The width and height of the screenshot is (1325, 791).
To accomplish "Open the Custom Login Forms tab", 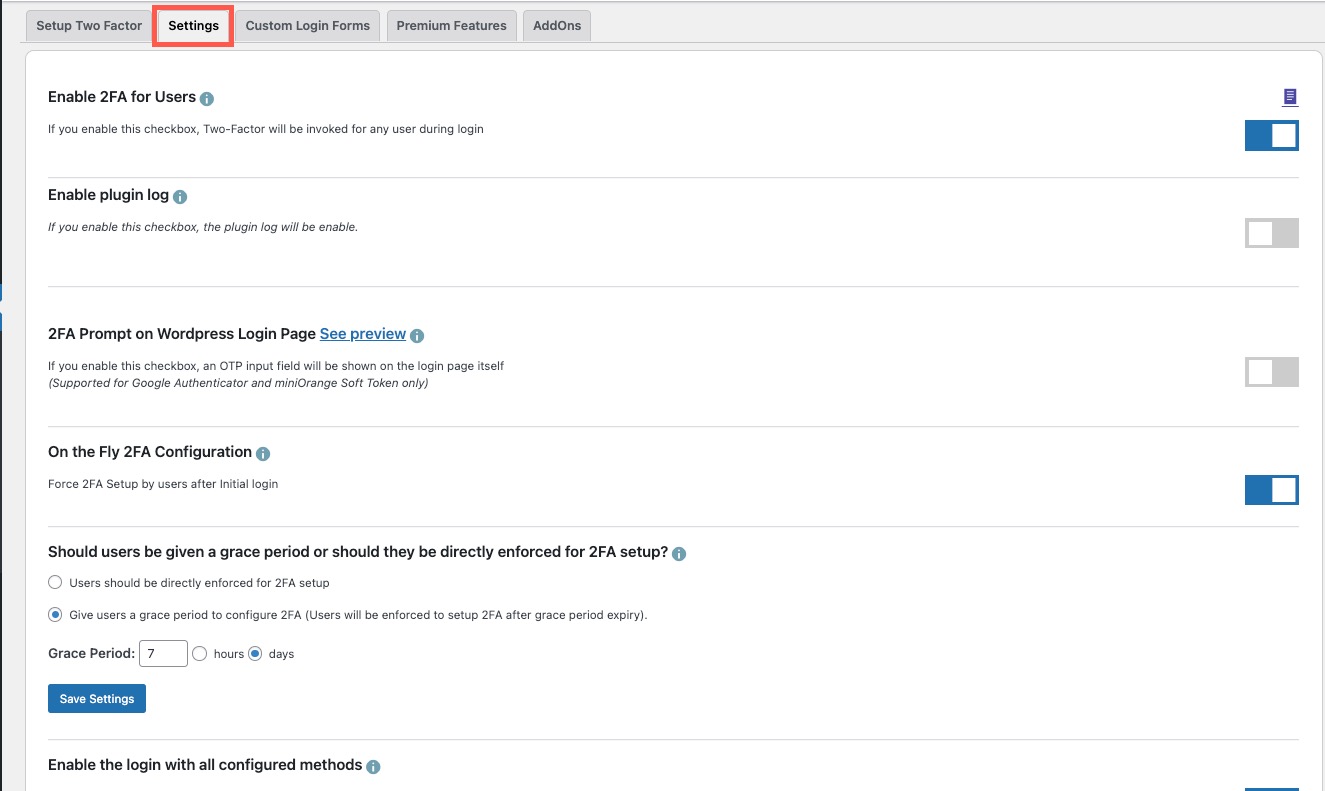I will click(x=308, y=26).
